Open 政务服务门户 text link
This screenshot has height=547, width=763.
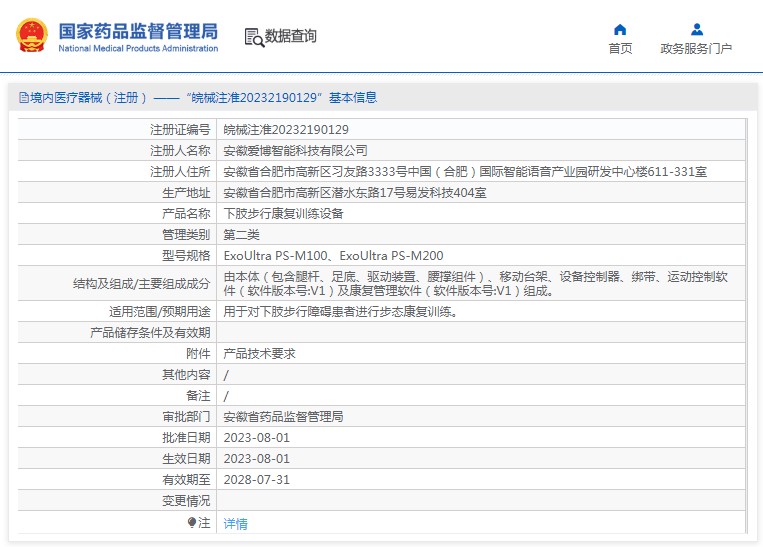pyautogui.click(x=696, y=49)
